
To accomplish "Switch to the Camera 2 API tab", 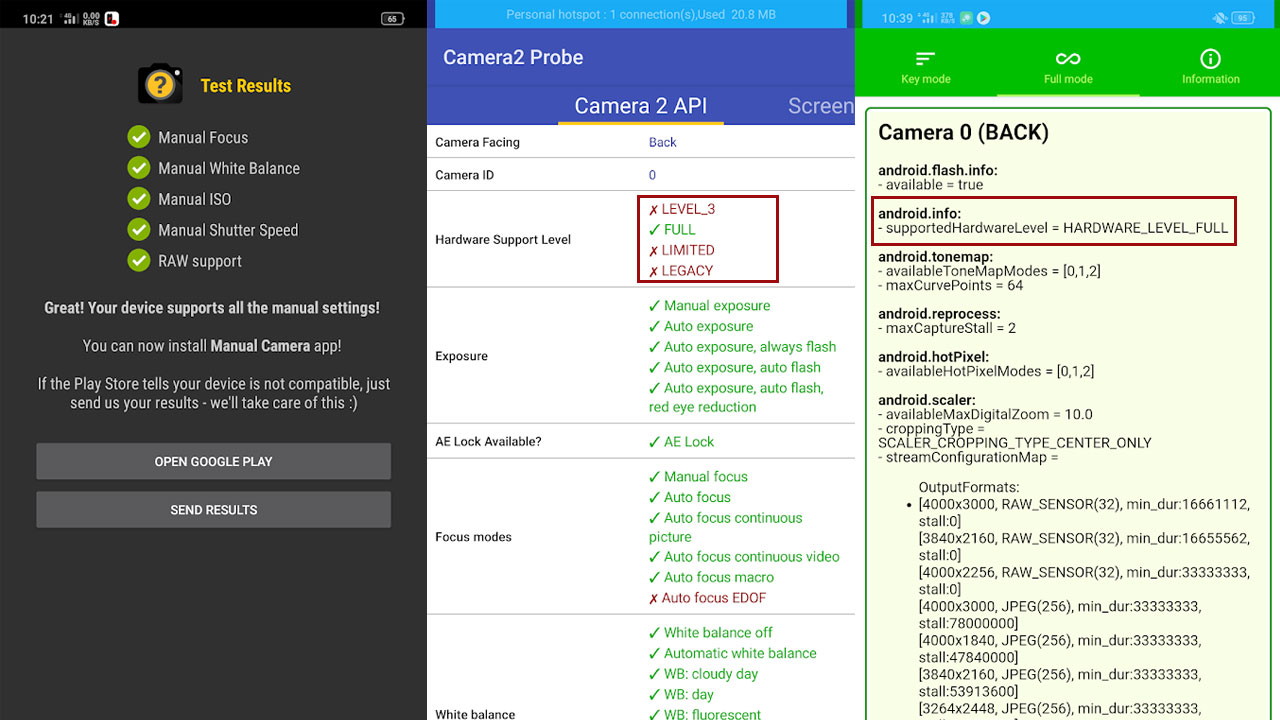I will pos(640,106).
